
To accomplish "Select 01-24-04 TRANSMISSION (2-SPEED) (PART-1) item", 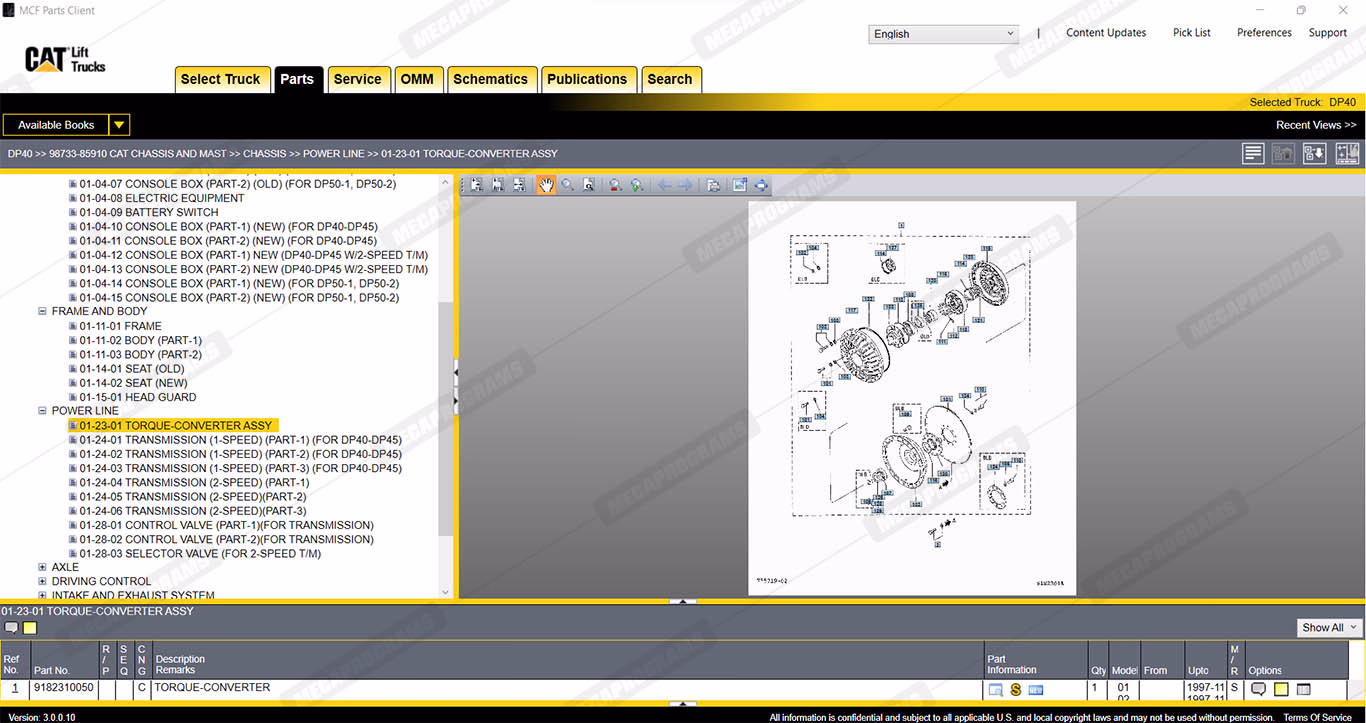I will 194,483.
